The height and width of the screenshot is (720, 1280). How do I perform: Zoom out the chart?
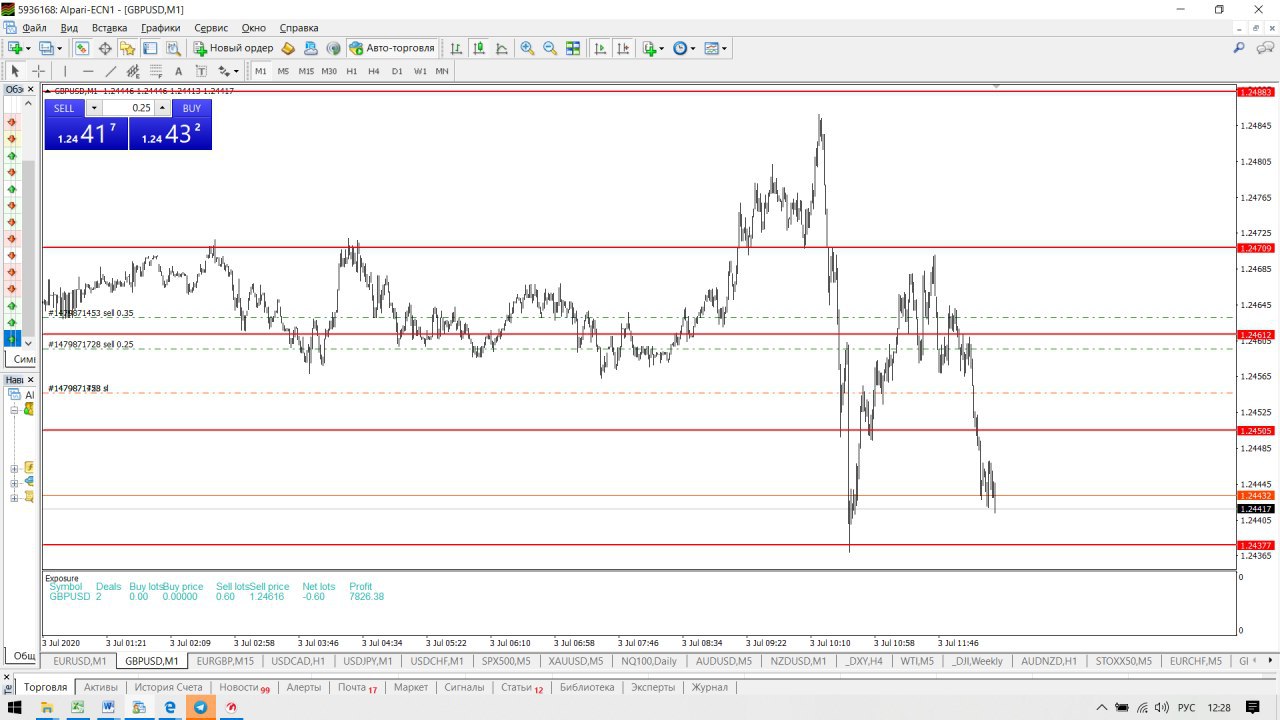pyautogui.click(x=550, y=48)
